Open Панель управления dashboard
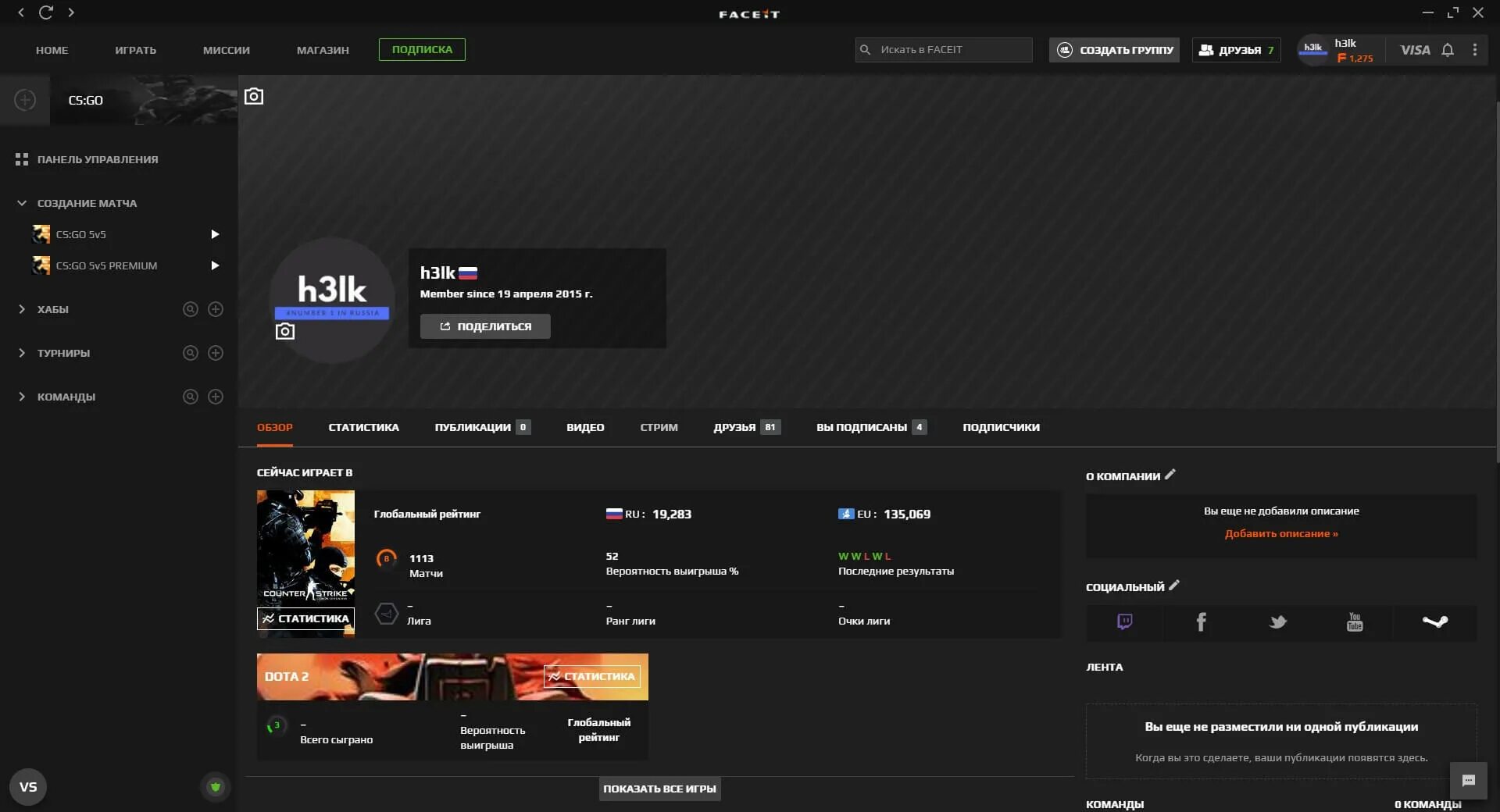Viewport: 1500px width, 812px height. 86,159
